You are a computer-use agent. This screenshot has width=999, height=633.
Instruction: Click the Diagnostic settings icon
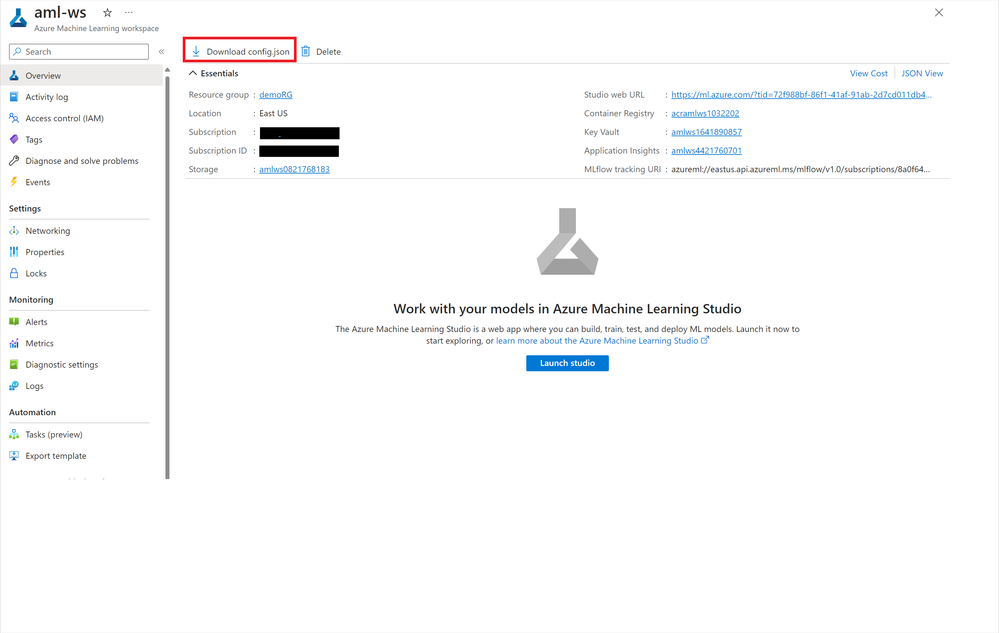pyautogui.click(x=14, y=365)
